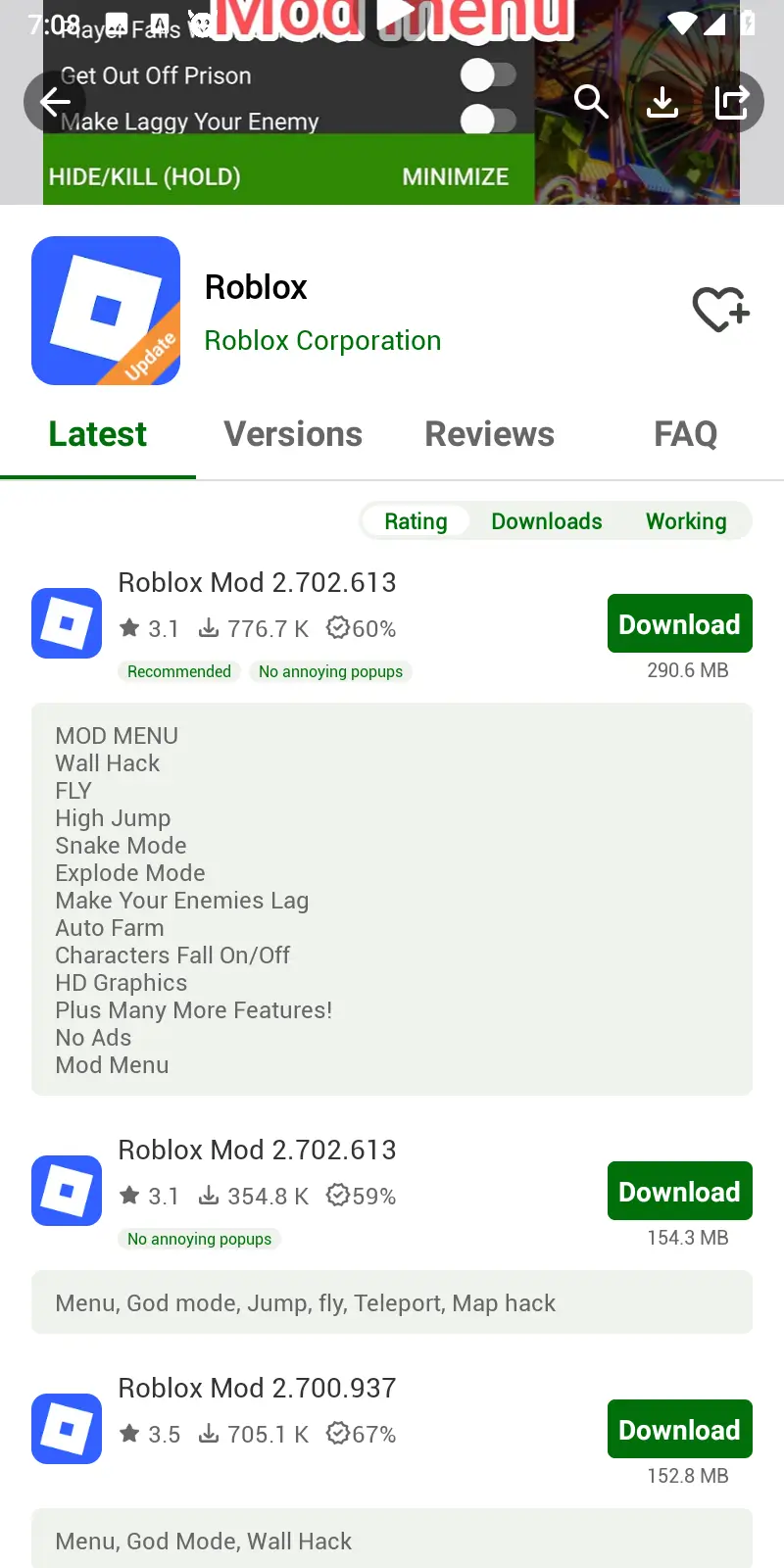
Task: Open downloads icon in top bar
Action: [x=662, y=102]
